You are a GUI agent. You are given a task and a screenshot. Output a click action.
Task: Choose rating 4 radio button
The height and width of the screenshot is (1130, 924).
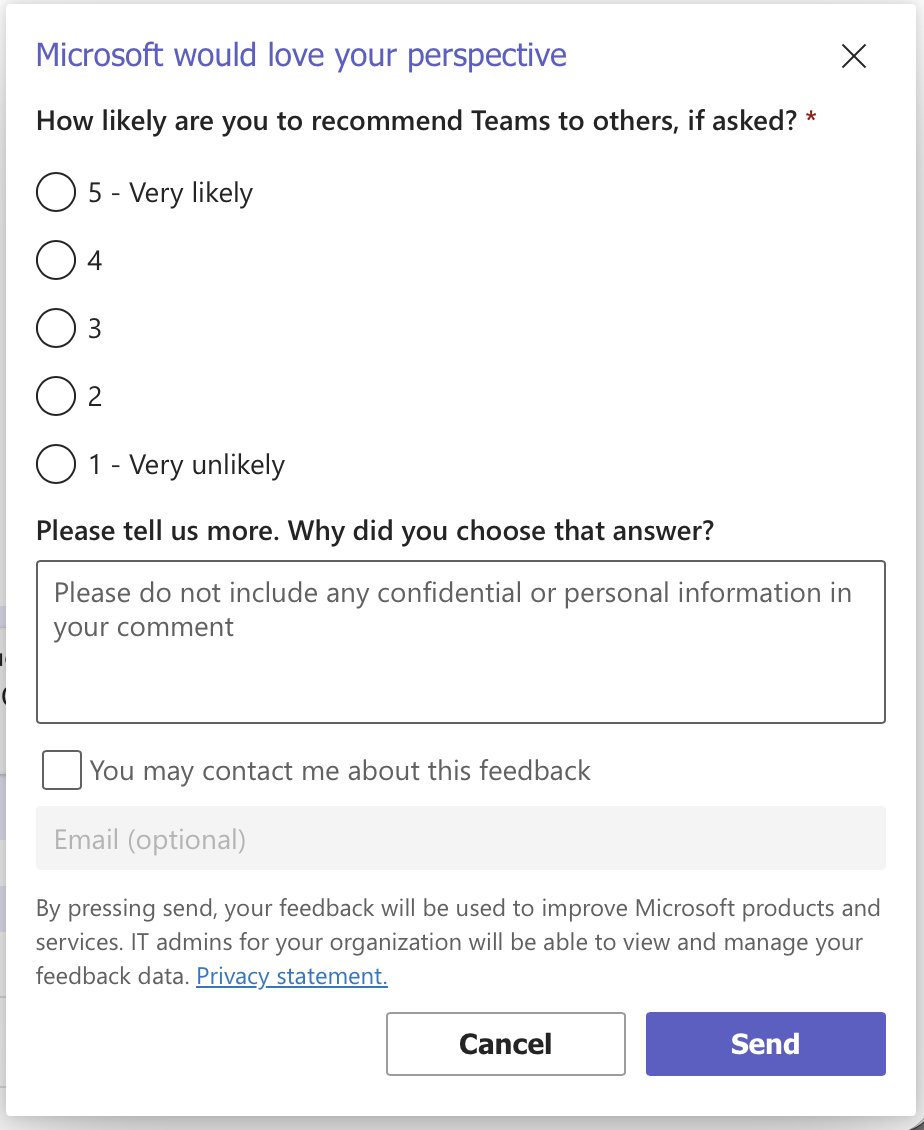(x=56, y=259)
